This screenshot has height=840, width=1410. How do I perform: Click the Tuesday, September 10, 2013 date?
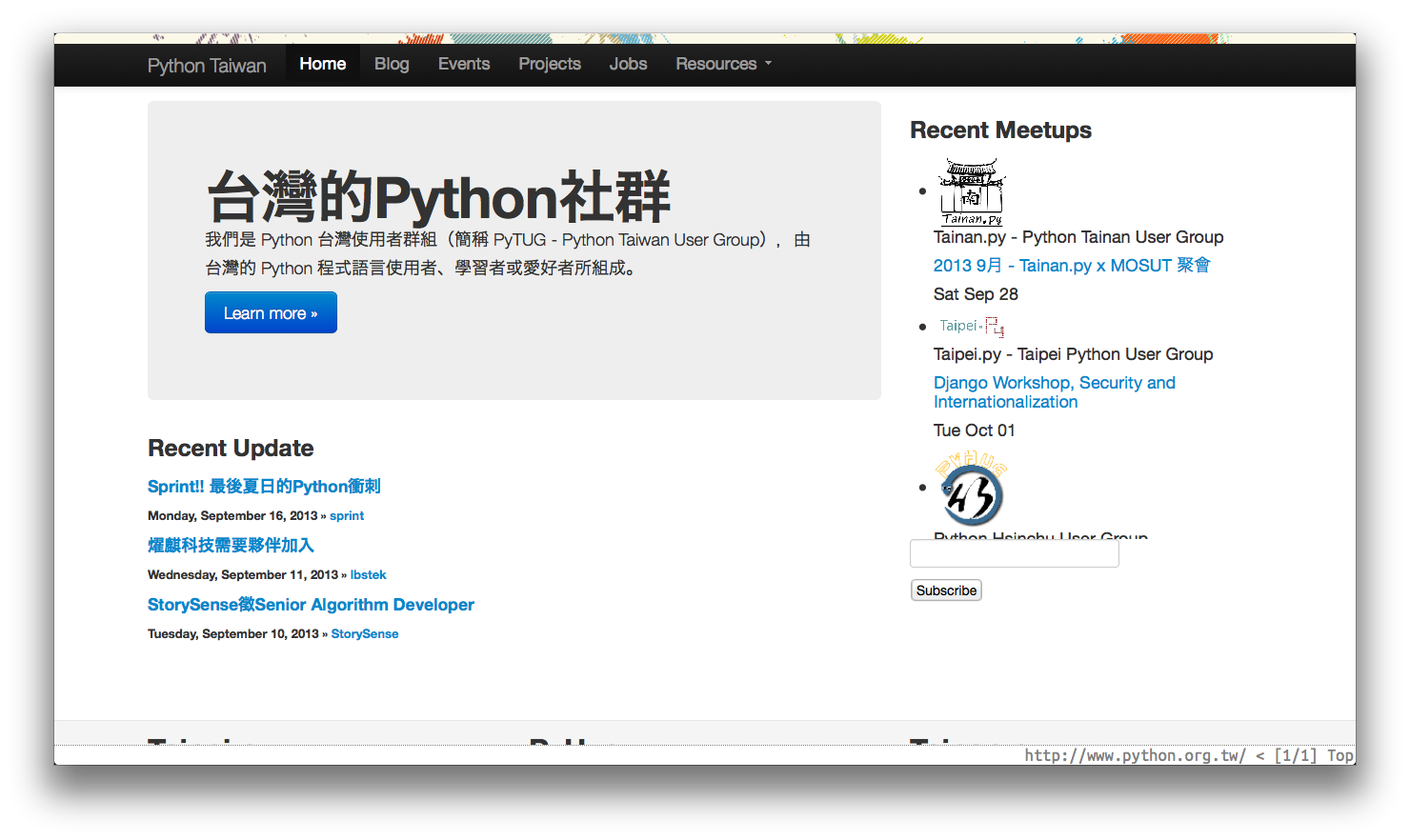coord(233,633)
